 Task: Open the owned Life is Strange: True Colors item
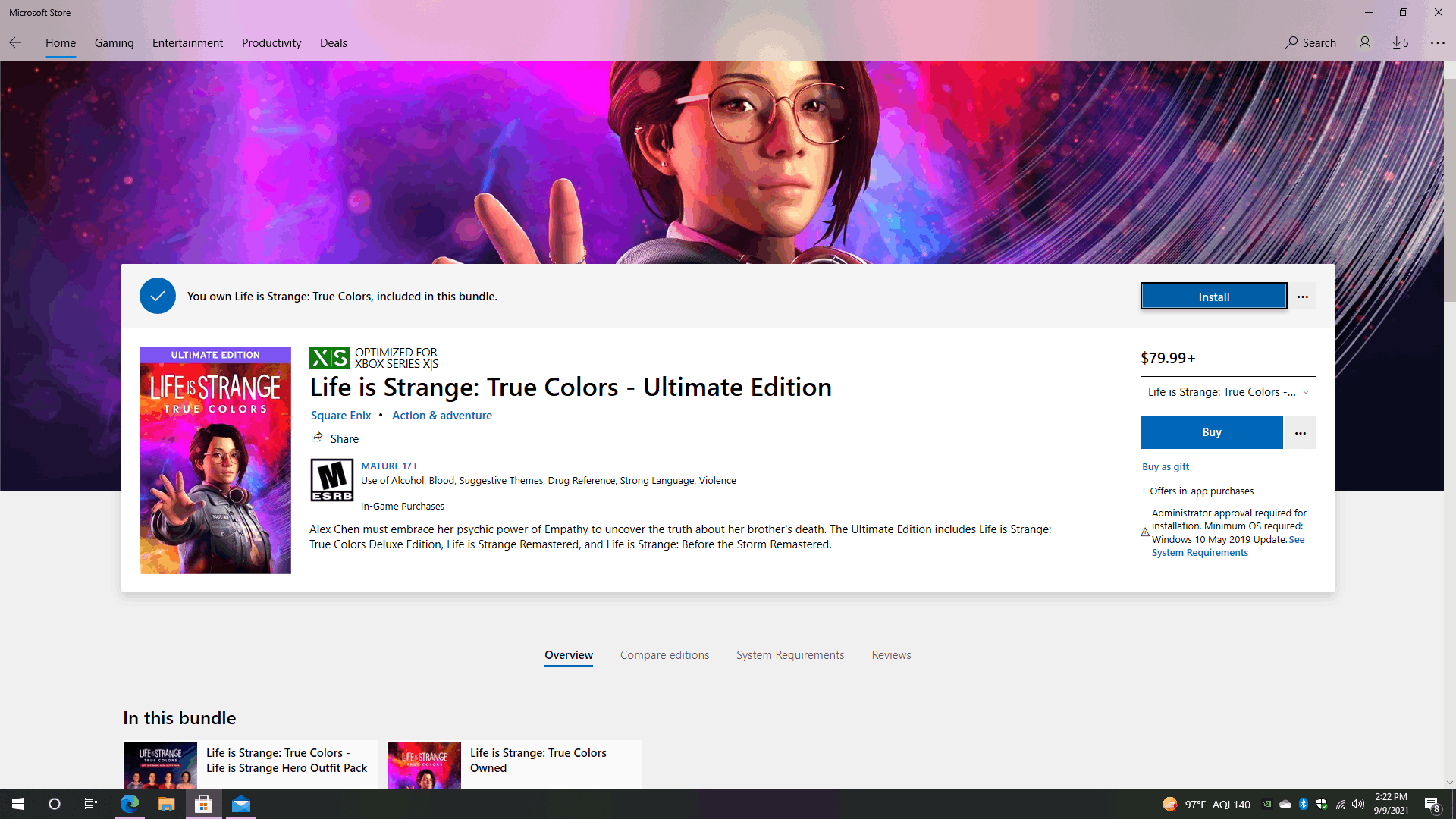[x=514, y=764]
